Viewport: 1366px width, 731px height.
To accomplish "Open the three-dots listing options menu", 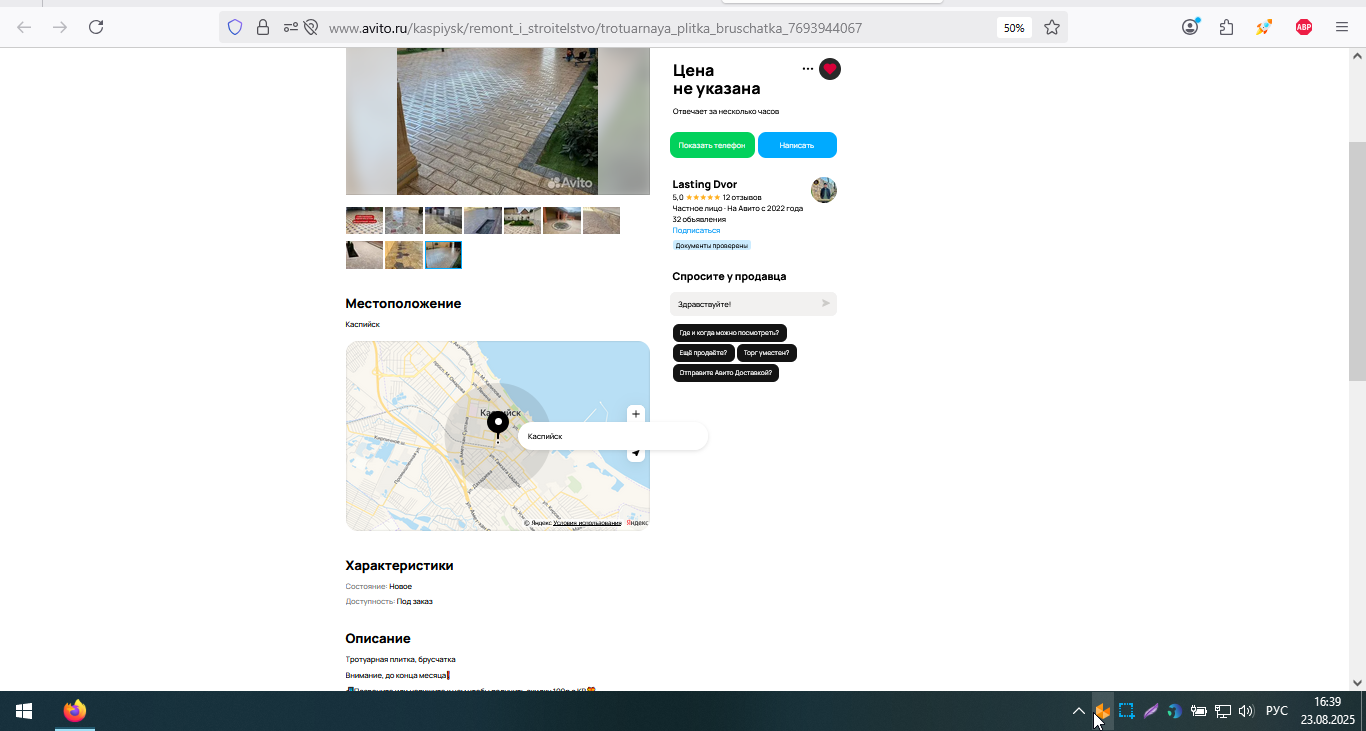I will tap(808, 69).
